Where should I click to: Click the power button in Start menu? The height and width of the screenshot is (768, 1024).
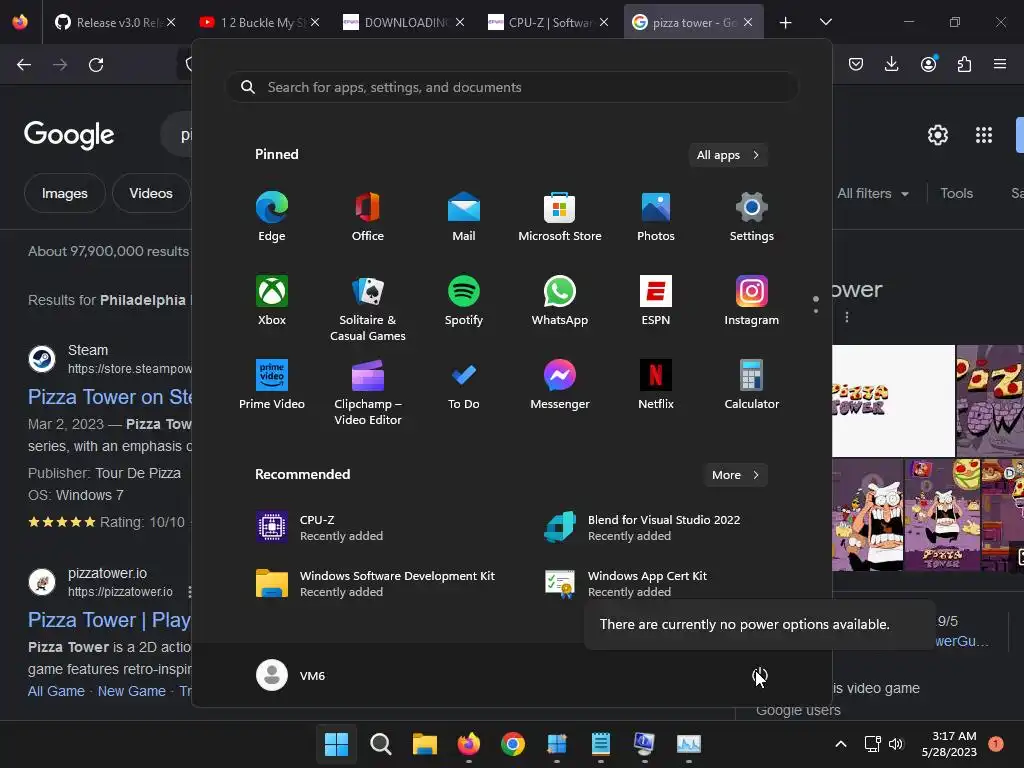760,676
